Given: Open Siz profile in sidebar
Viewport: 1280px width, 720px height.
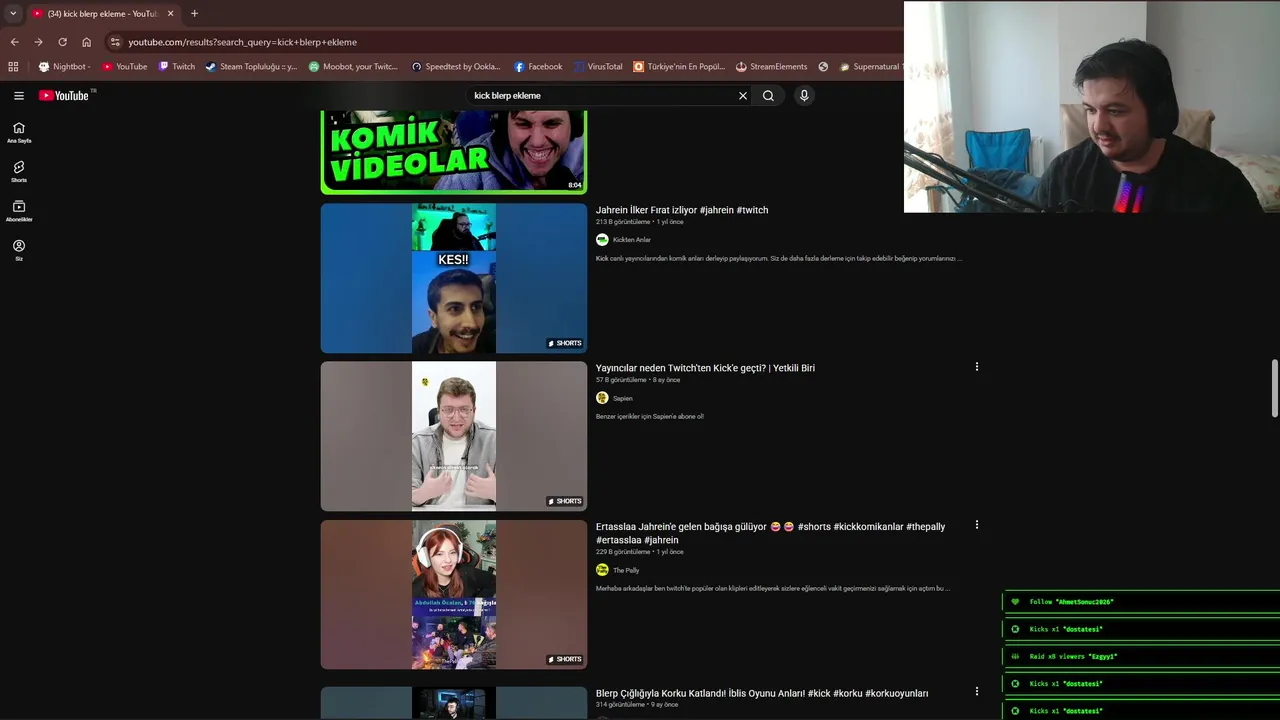Looking at the screenshot, I should coord(19,250).
